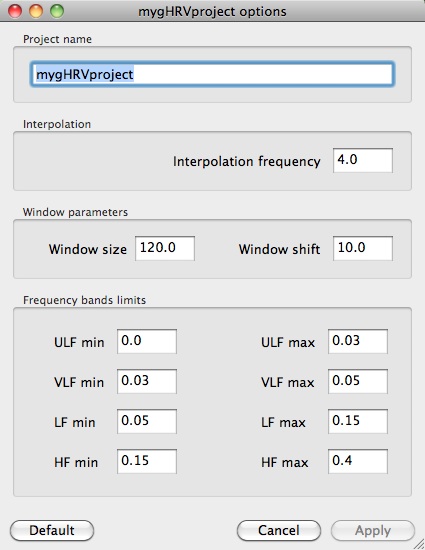Focus the HF max input field
Viewport: 425px width, 550px height.
coord(358,461)
